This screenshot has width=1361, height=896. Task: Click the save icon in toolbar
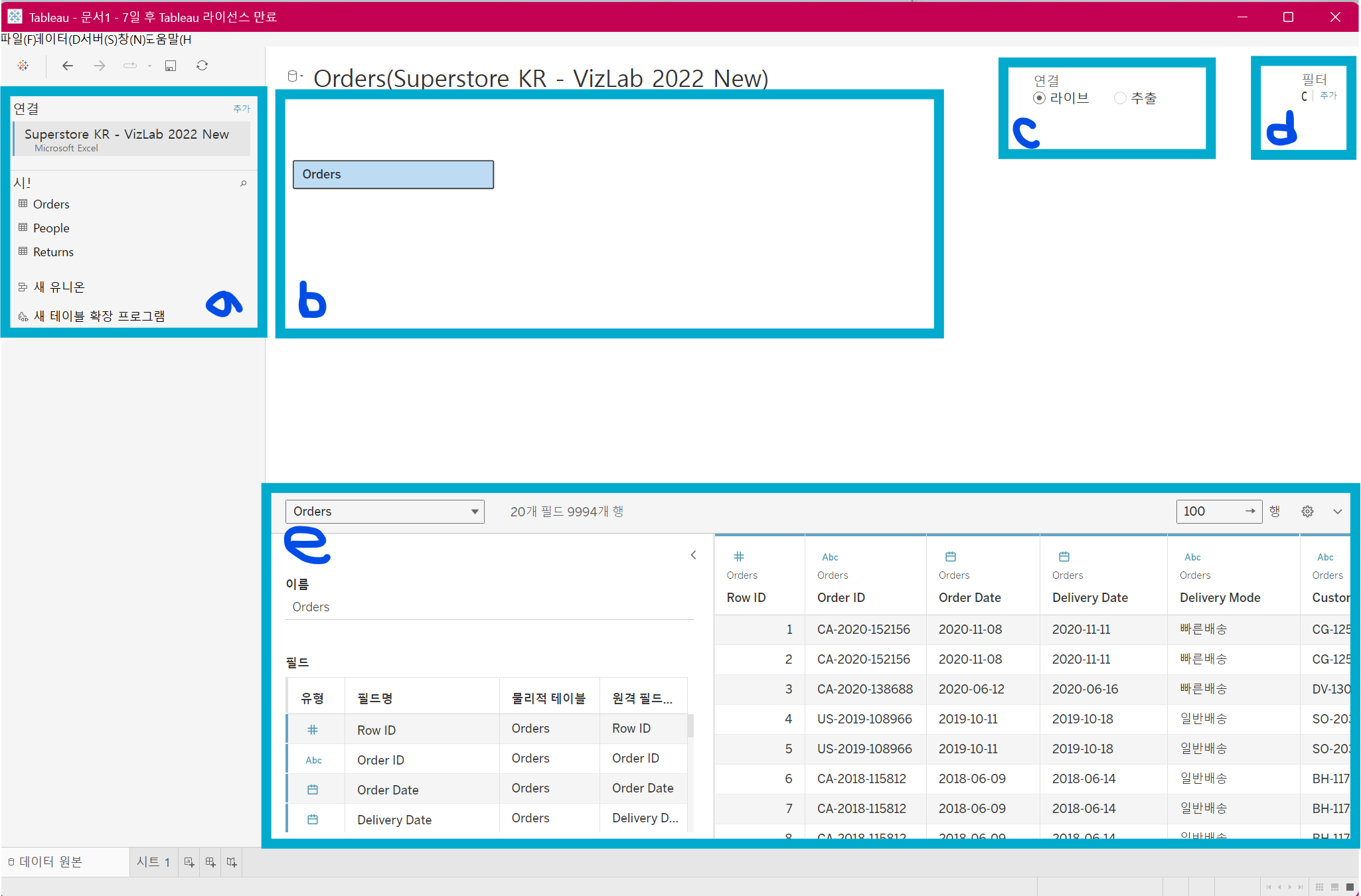pos(171,65)
